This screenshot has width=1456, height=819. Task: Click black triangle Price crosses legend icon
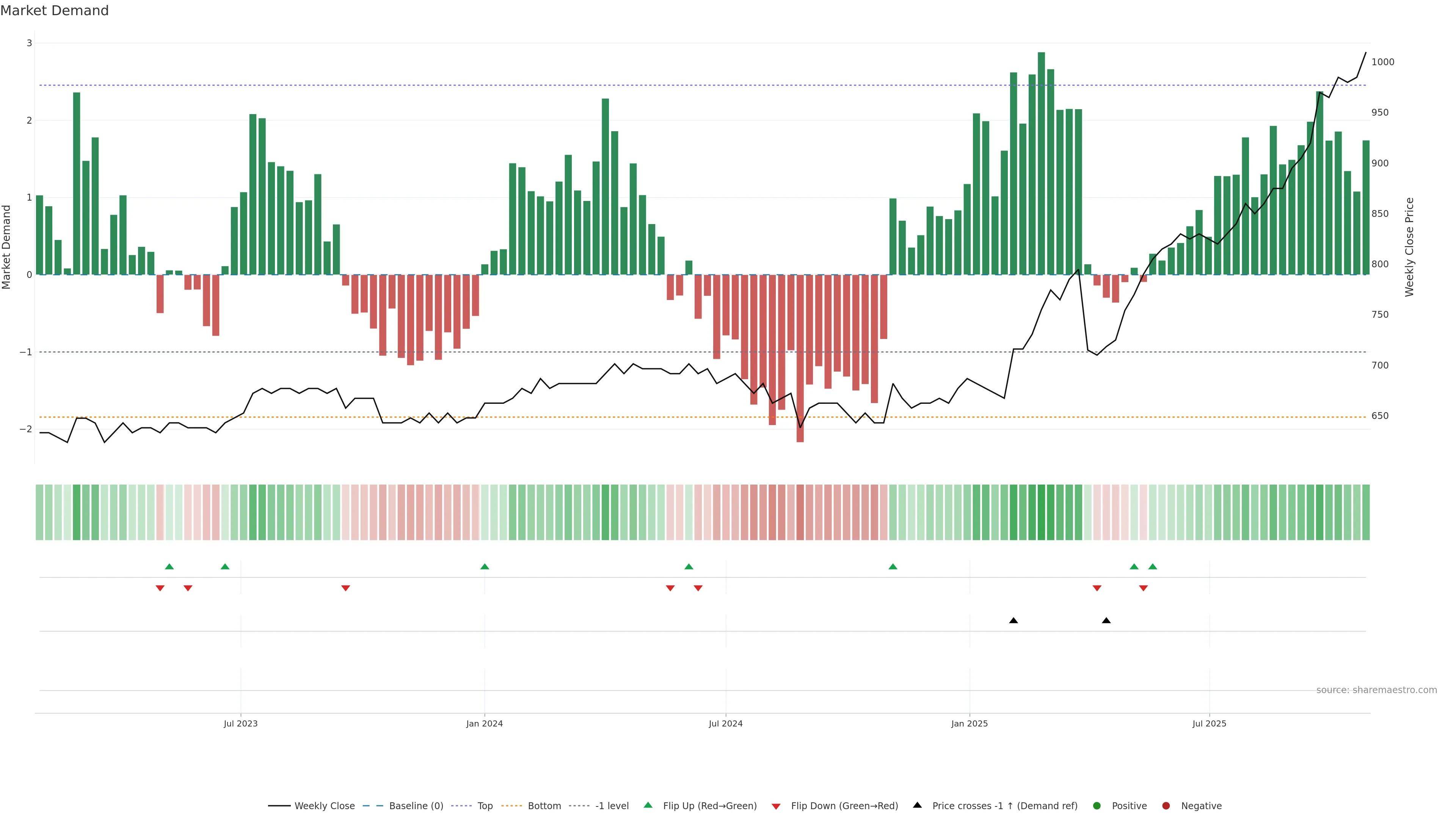click(917, 805)
